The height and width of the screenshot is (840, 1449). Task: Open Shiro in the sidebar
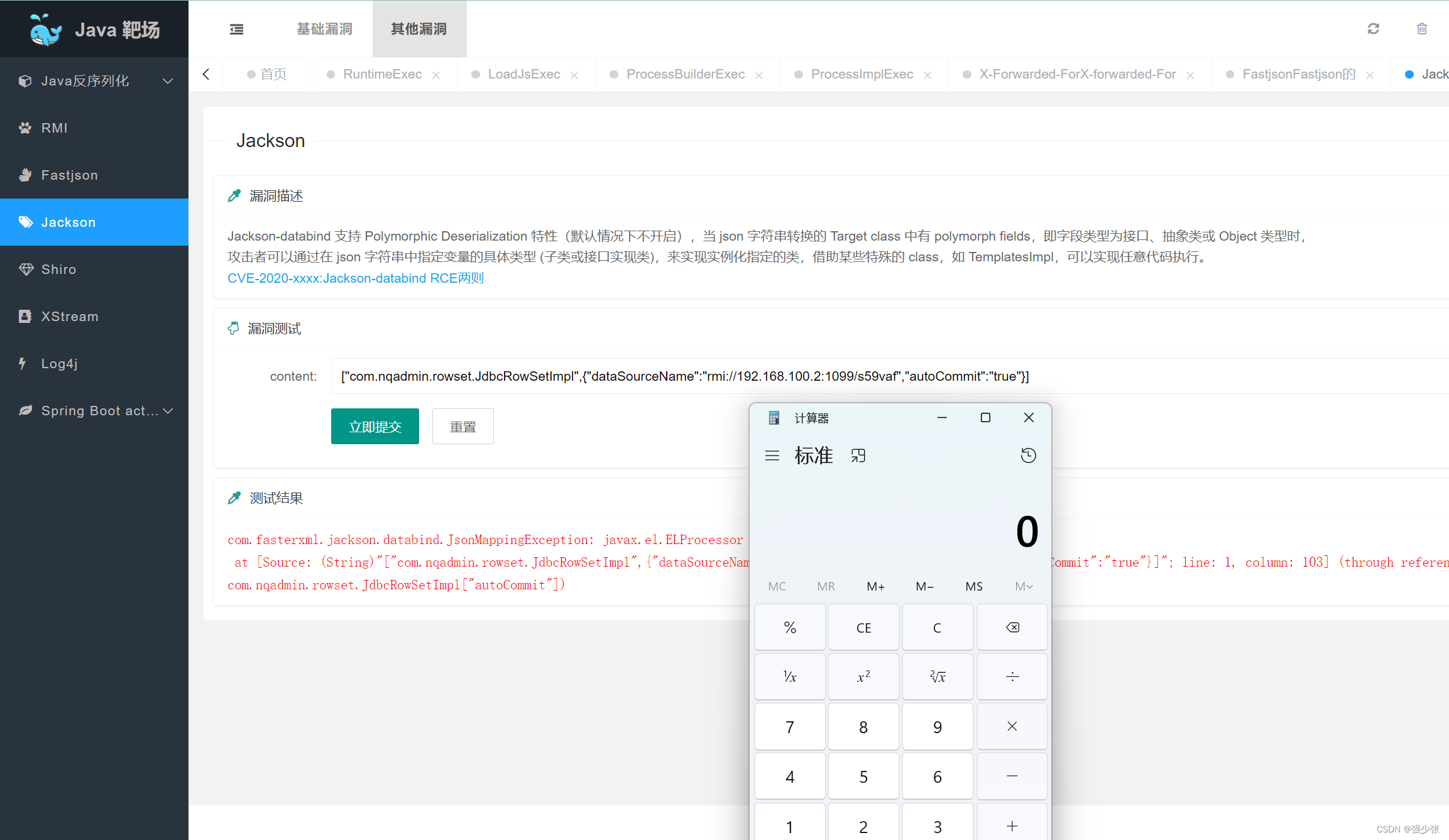point(94,269)
